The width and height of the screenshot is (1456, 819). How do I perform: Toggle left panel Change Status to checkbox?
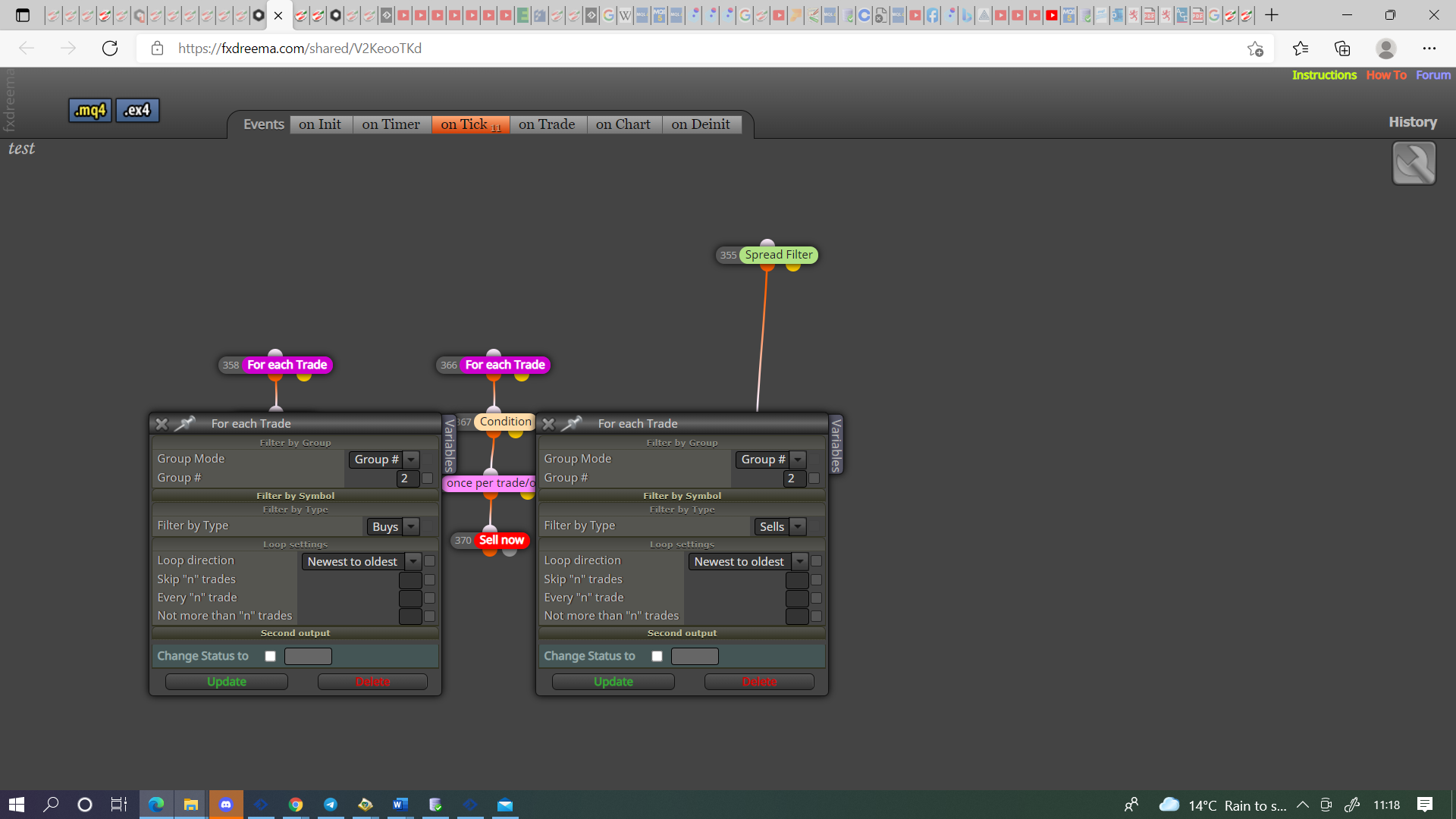[270, 656]
